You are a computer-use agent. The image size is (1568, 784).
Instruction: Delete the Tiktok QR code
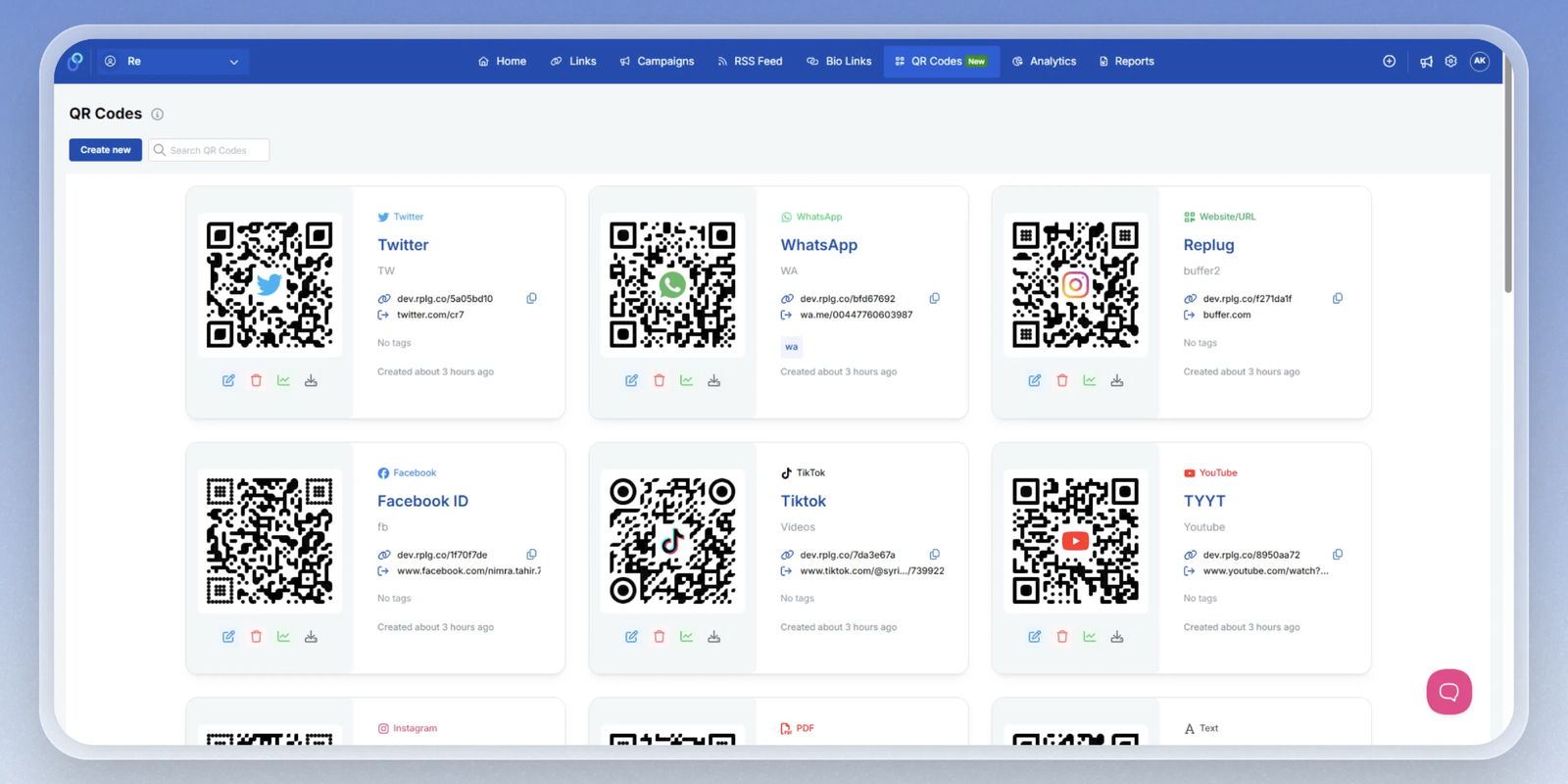coord(659,637)
